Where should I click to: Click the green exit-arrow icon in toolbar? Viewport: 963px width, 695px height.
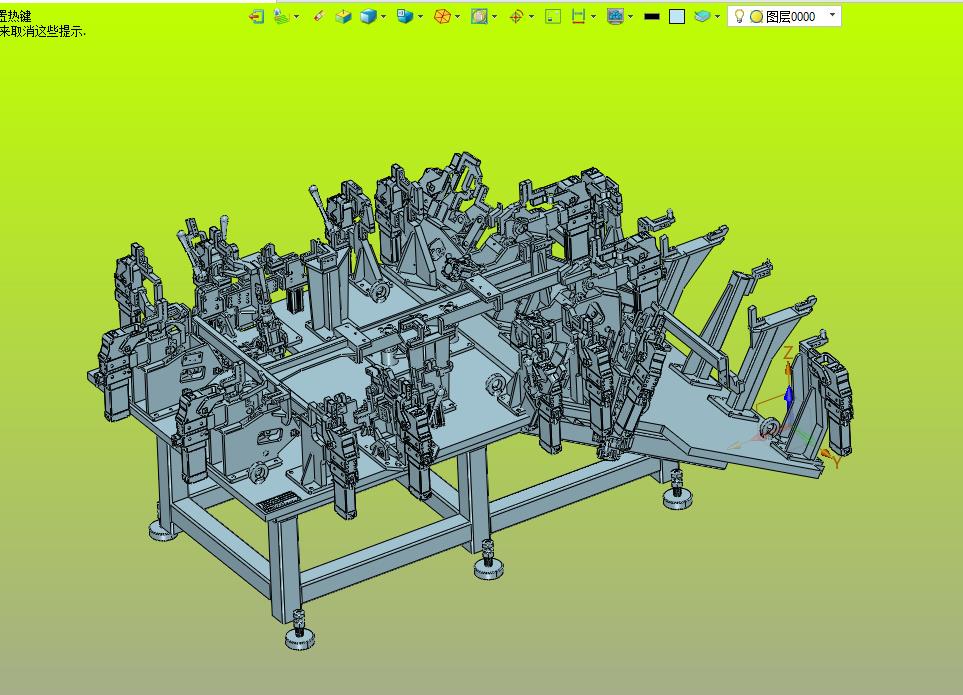click(x=257, y=16)
